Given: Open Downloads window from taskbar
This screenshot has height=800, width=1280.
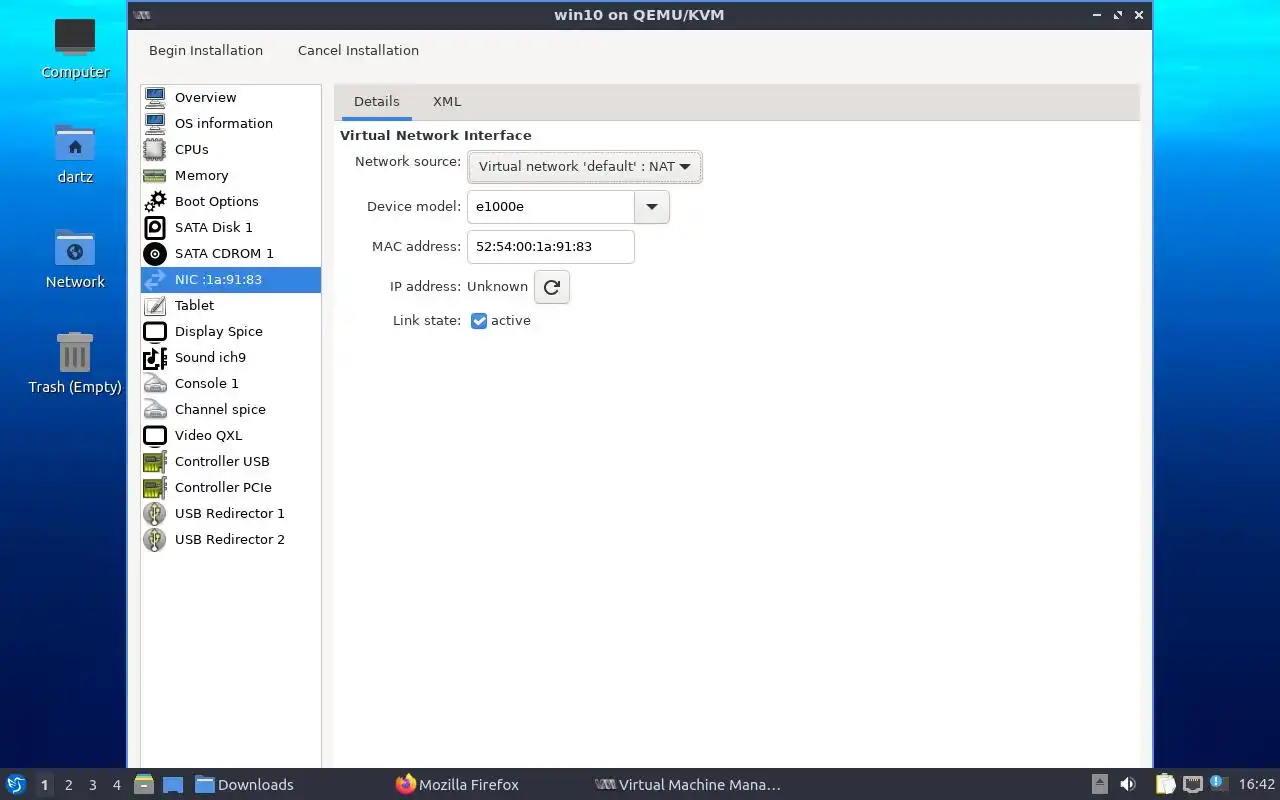Looking at the screenshot, I should (244, 785).
